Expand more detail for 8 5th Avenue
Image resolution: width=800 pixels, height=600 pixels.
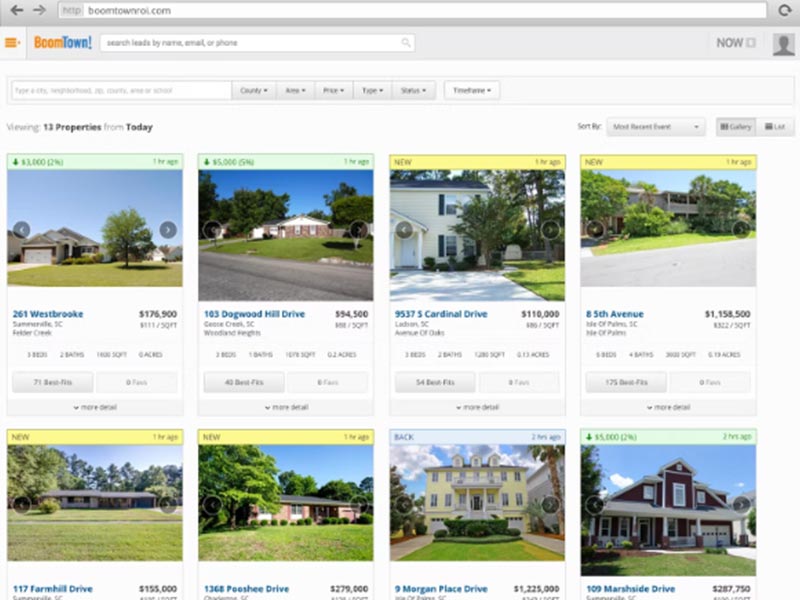pos(668,407)
